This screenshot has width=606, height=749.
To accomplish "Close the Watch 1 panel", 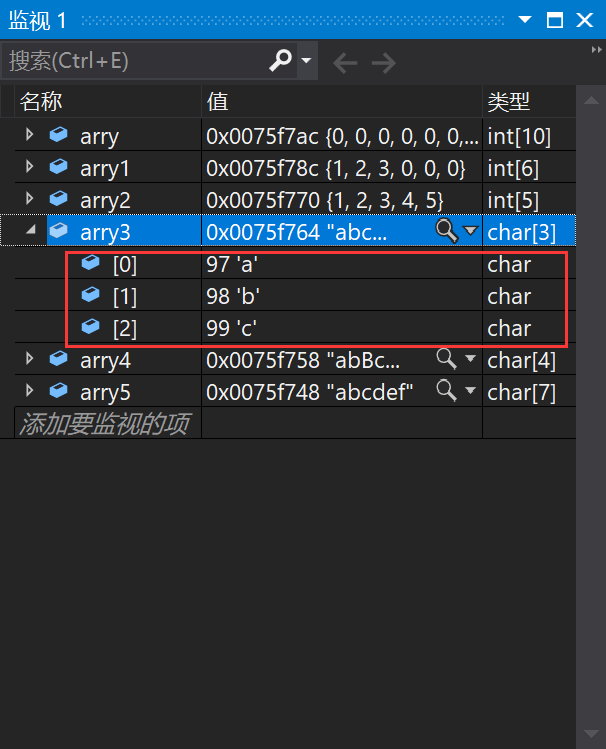I will pyautogui.click(x=585, y=20).
